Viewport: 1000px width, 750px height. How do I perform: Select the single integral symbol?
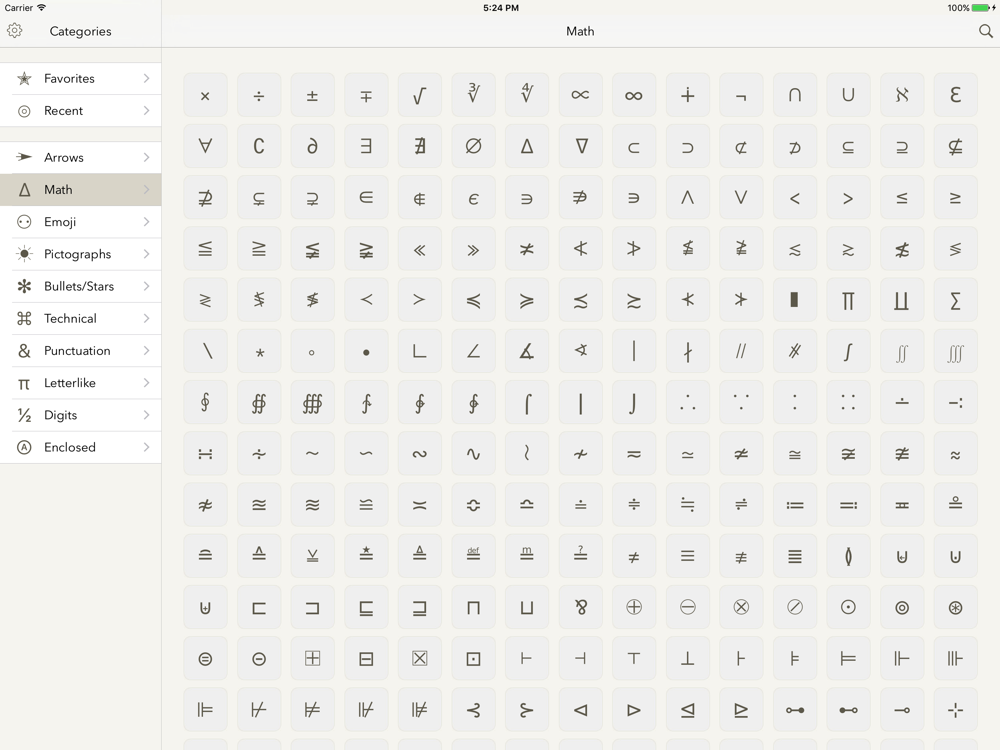(x=848, y=351)
